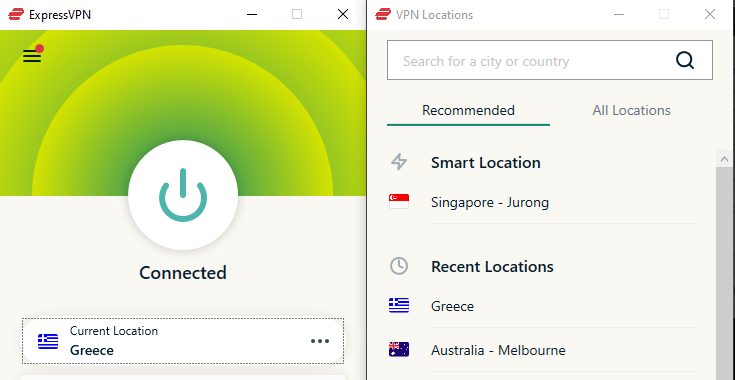Click the Recent Locations clock icon
This screenshot has height=380, width=735.
pyautogui.click(x=399, y=266)
